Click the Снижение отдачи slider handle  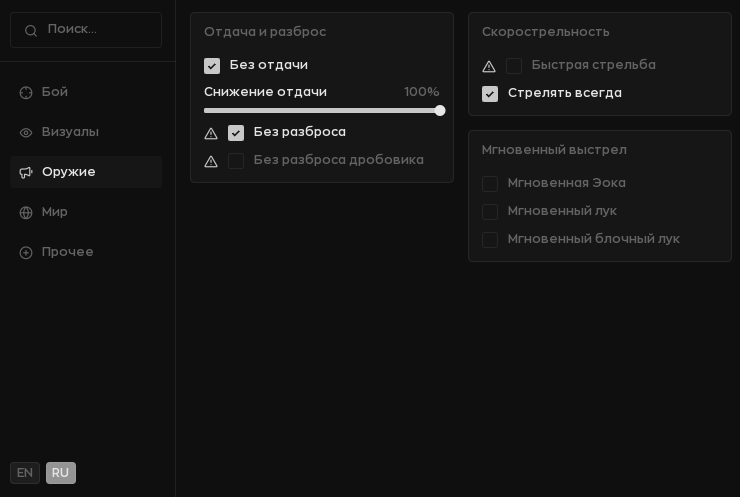click(440, 110)
